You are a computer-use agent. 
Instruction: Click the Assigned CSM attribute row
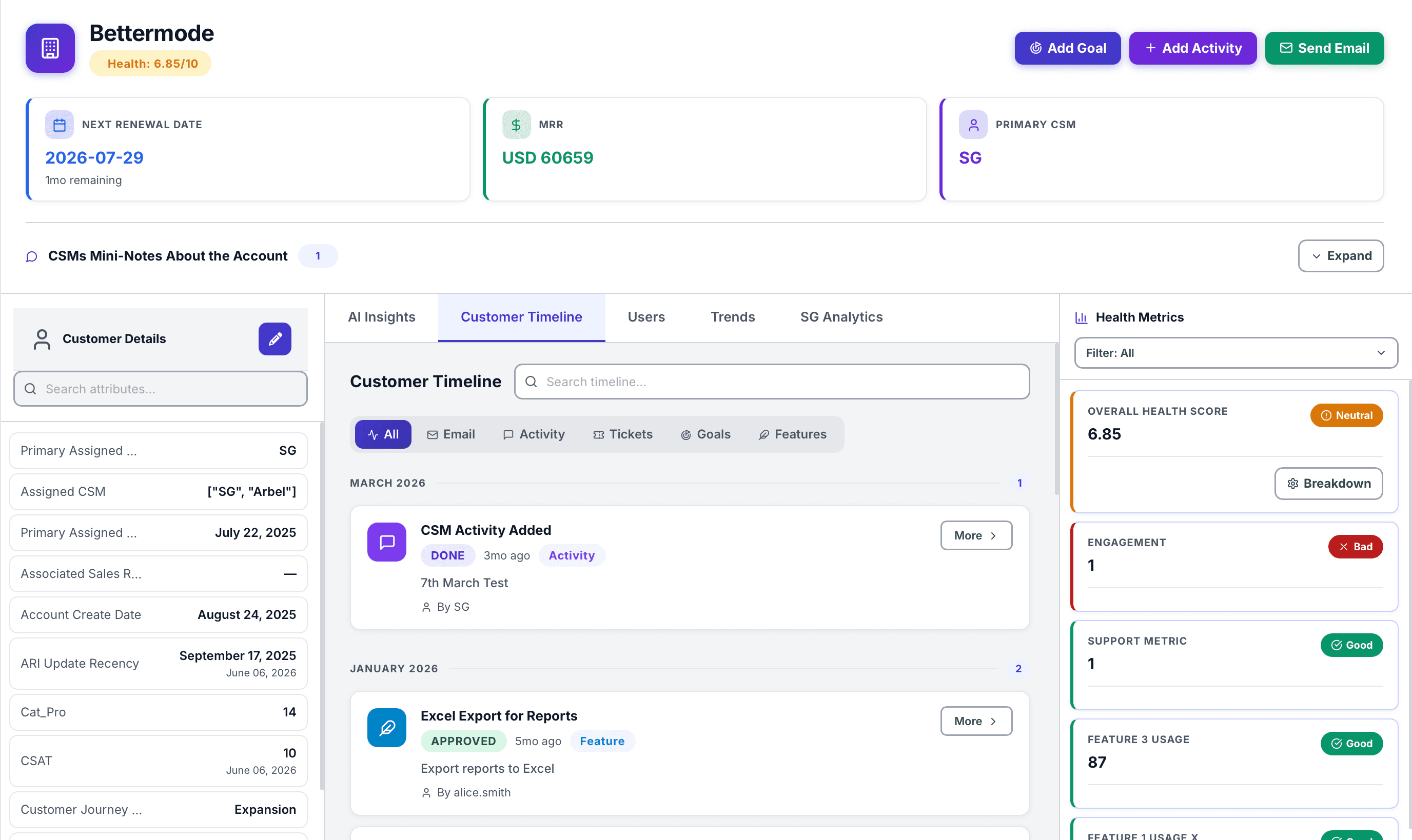(x=159, y=492)
